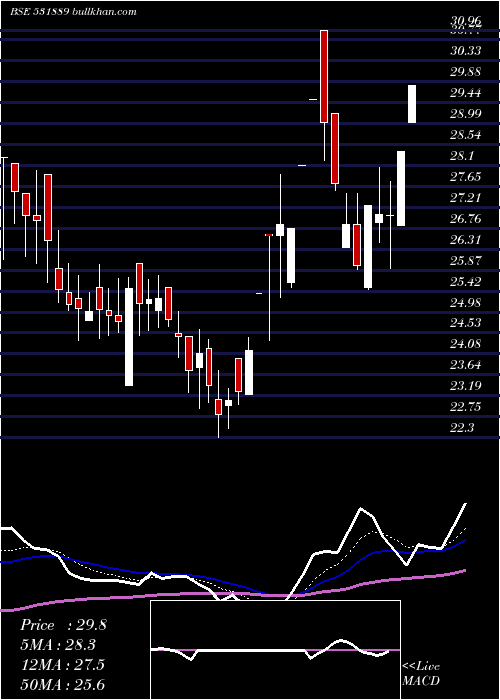Click the BSE bullkhan.com chart title
This screenshot has width=500, height=700.
point(74,12)
